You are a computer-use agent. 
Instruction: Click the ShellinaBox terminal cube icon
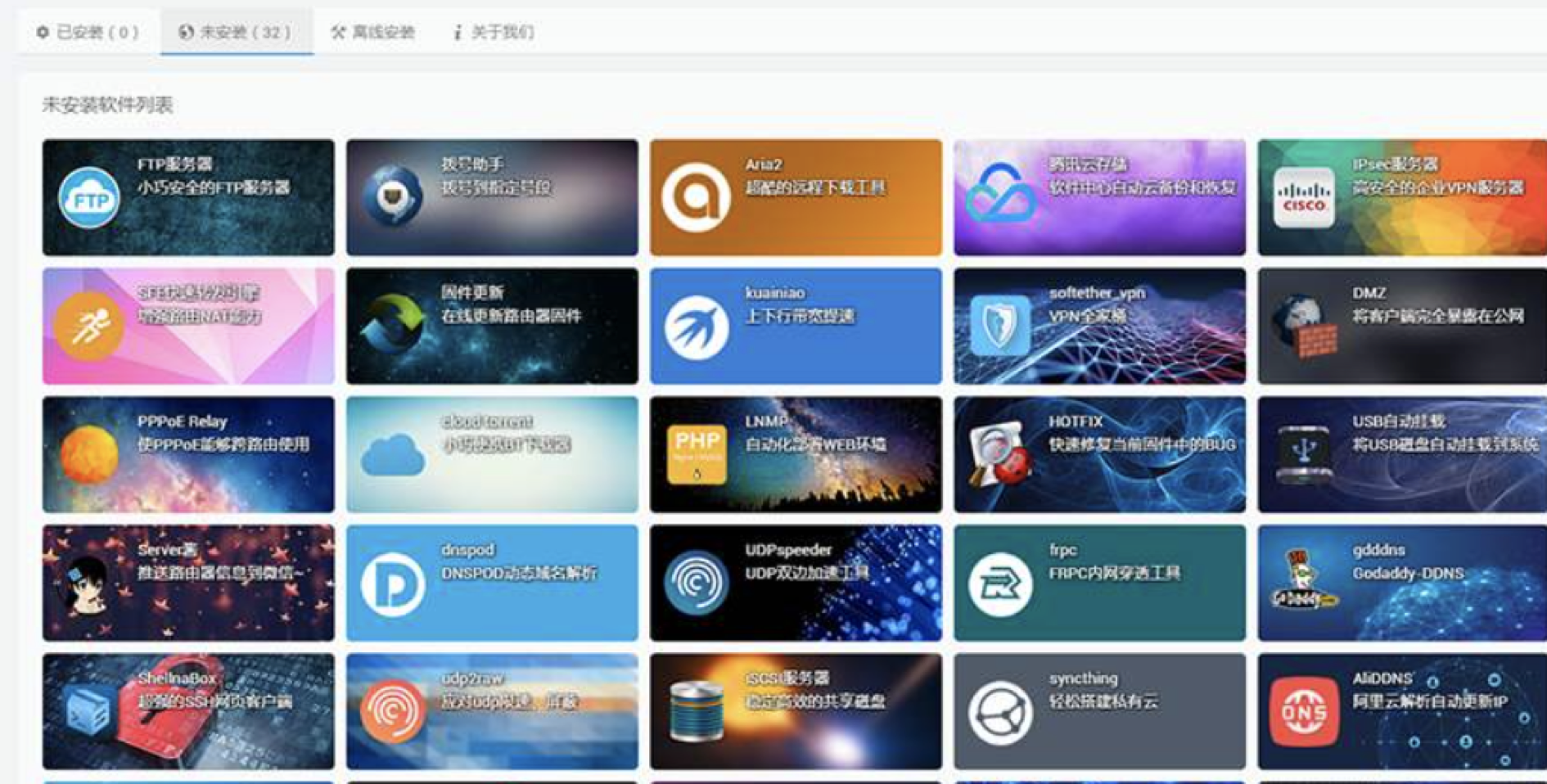pos(88,712)
